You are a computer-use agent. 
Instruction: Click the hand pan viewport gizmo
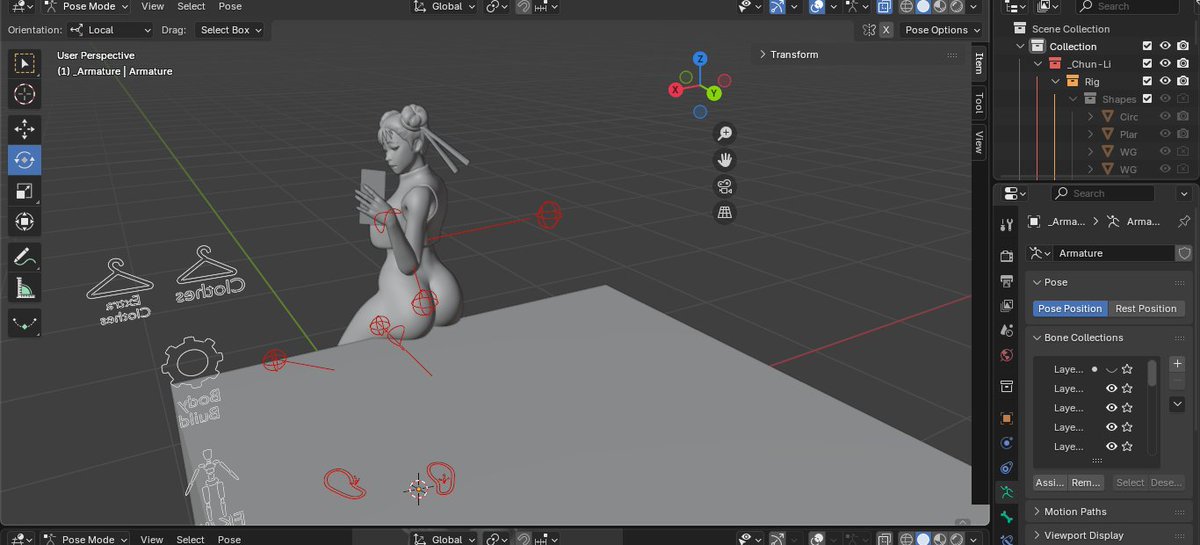[x=725, y=160]
